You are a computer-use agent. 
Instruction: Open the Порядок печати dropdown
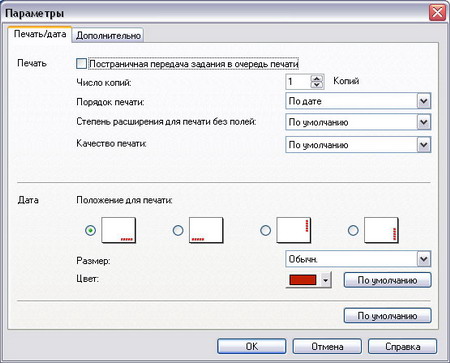[358, 101]
